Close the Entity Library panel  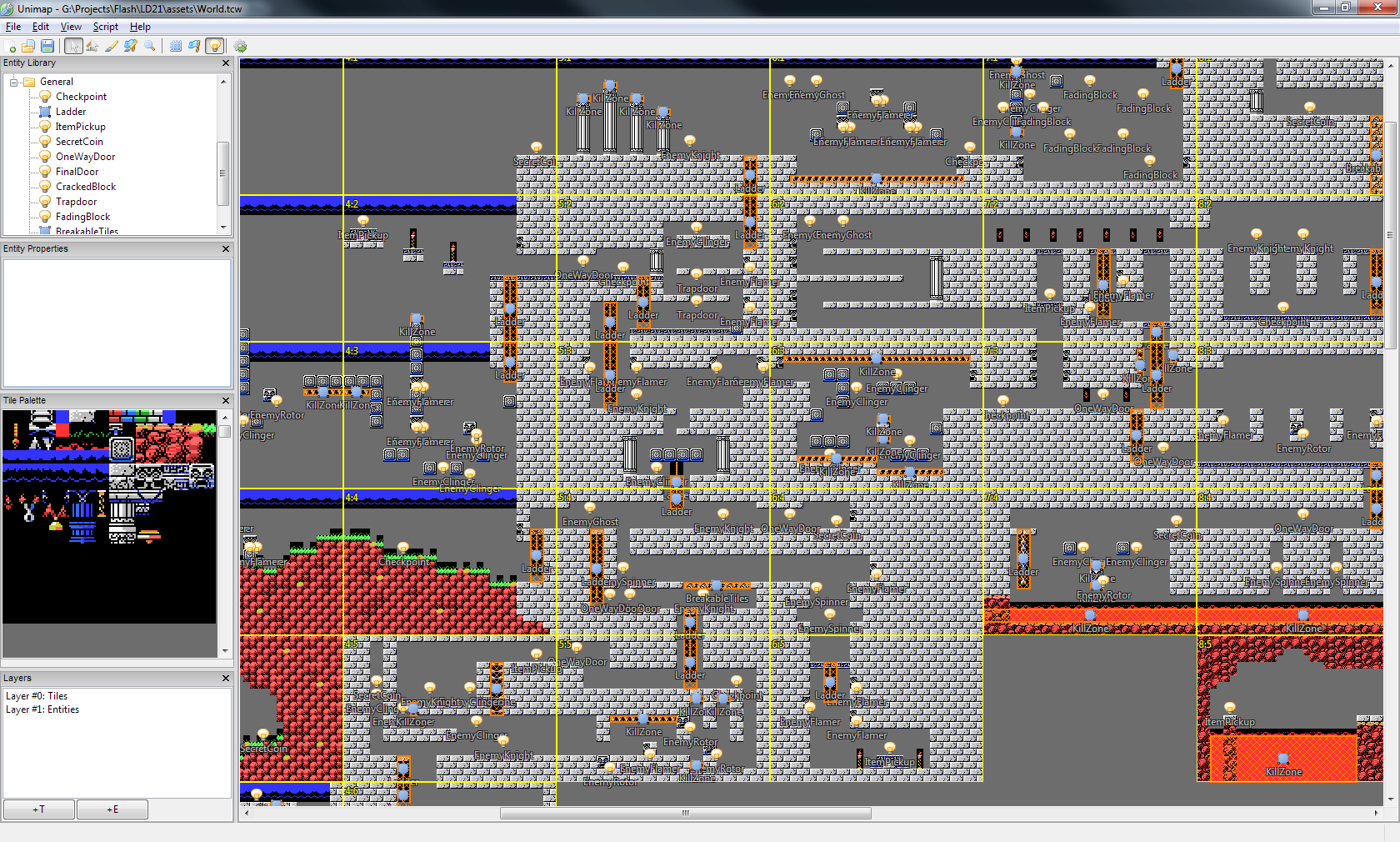pos(226,63)
